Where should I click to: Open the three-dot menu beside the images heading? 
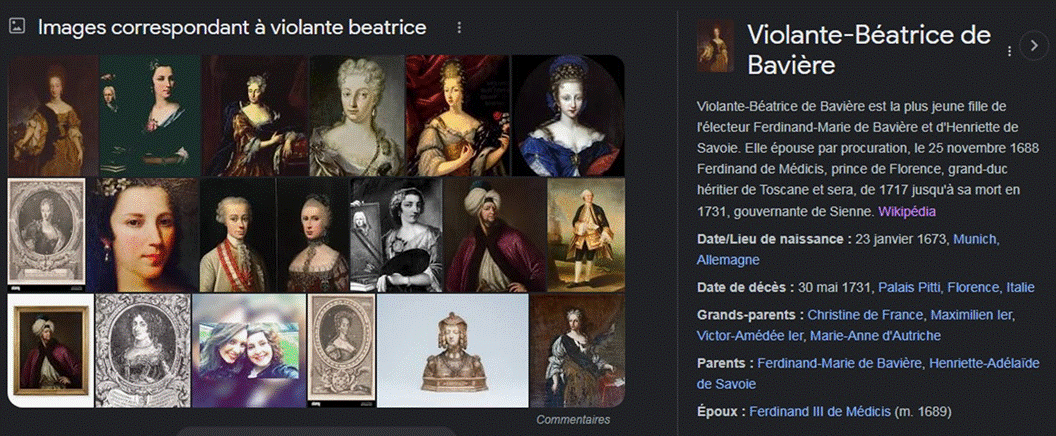pyautogui.click(x=459, y=28)
